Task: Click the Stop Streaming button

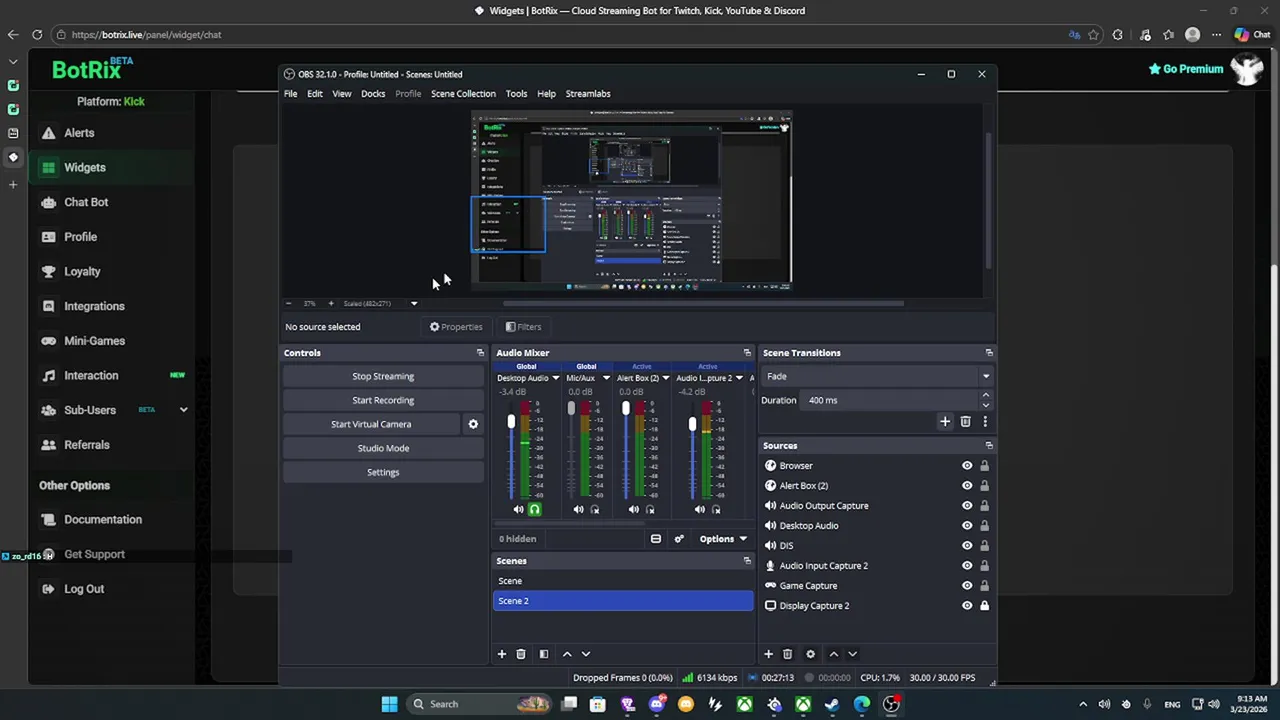Action: (x=383, y=377)
